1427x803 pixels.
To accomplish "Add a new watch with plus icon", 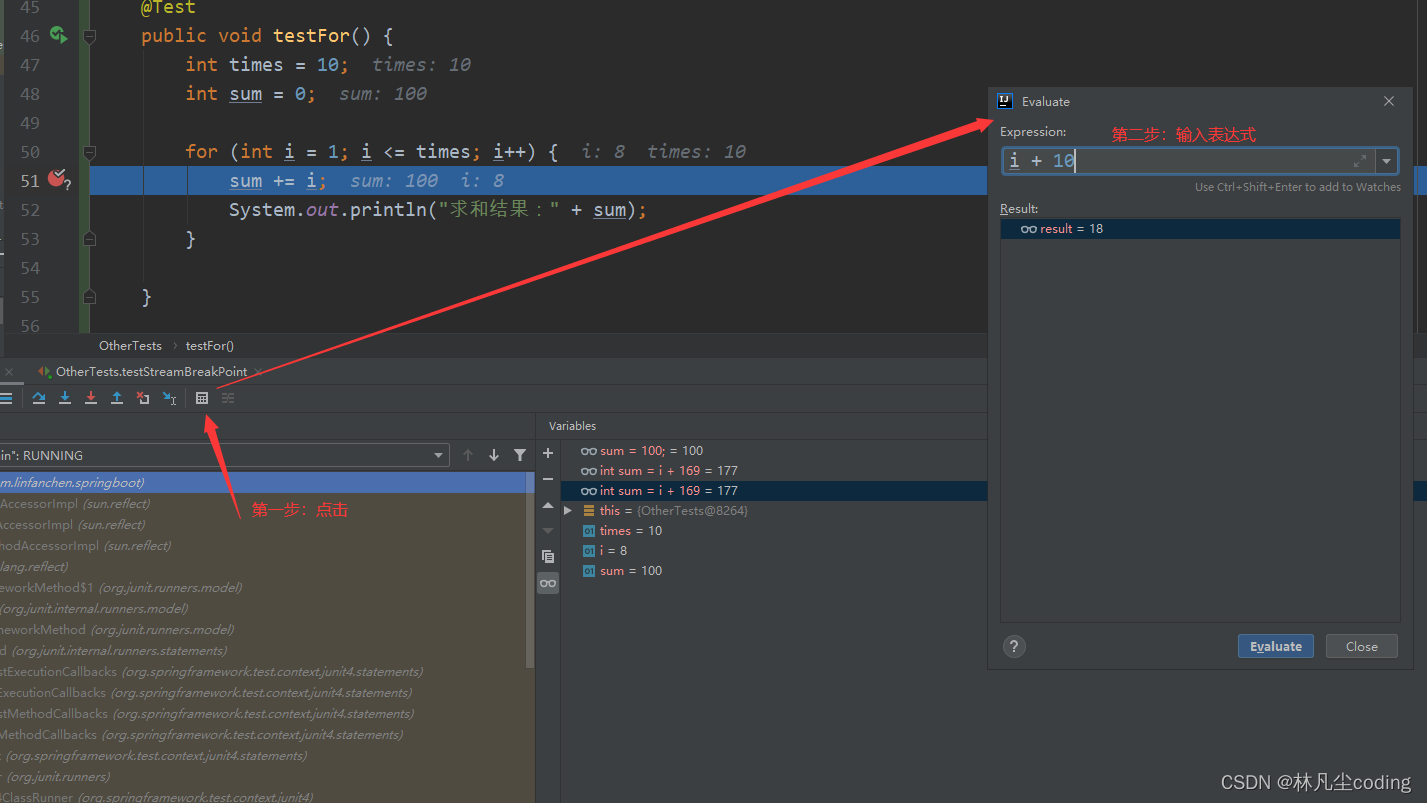I will [548, 453].
